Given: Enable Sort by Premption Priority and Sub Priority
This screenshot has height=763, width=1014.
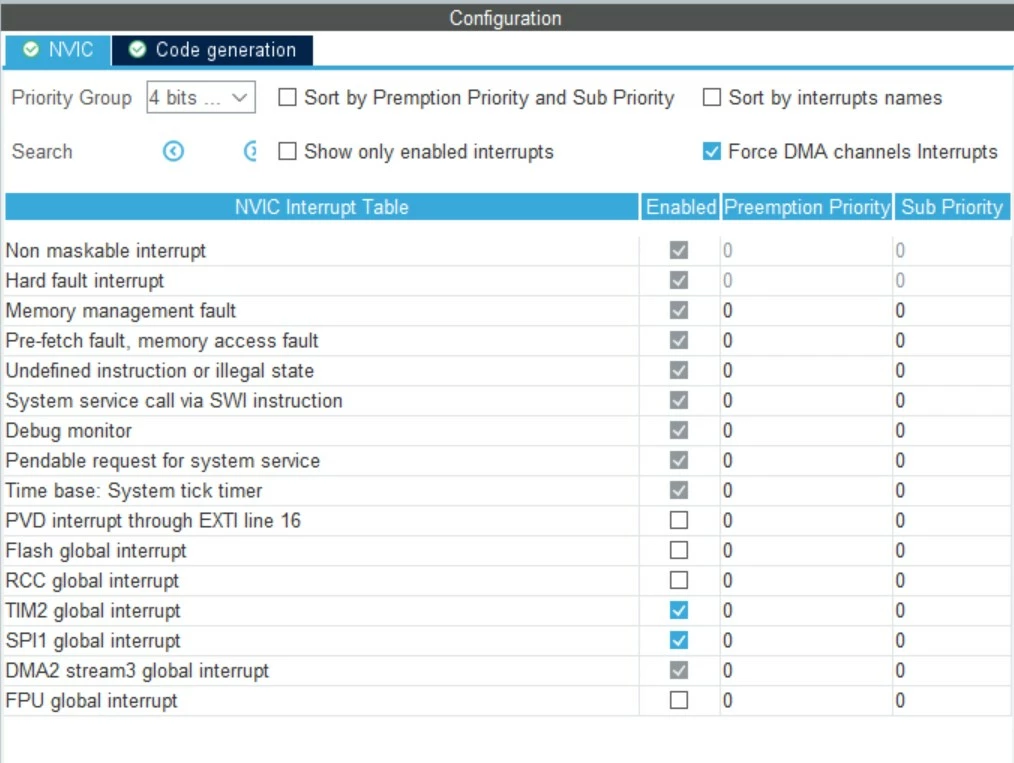Looking at the screenshot, I should tap(287, 98).
